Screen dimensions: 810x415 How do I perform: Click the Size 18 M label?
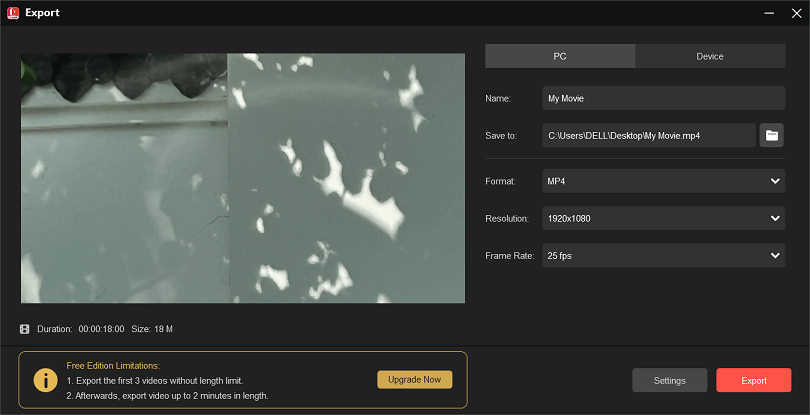[x=152, y=329]
